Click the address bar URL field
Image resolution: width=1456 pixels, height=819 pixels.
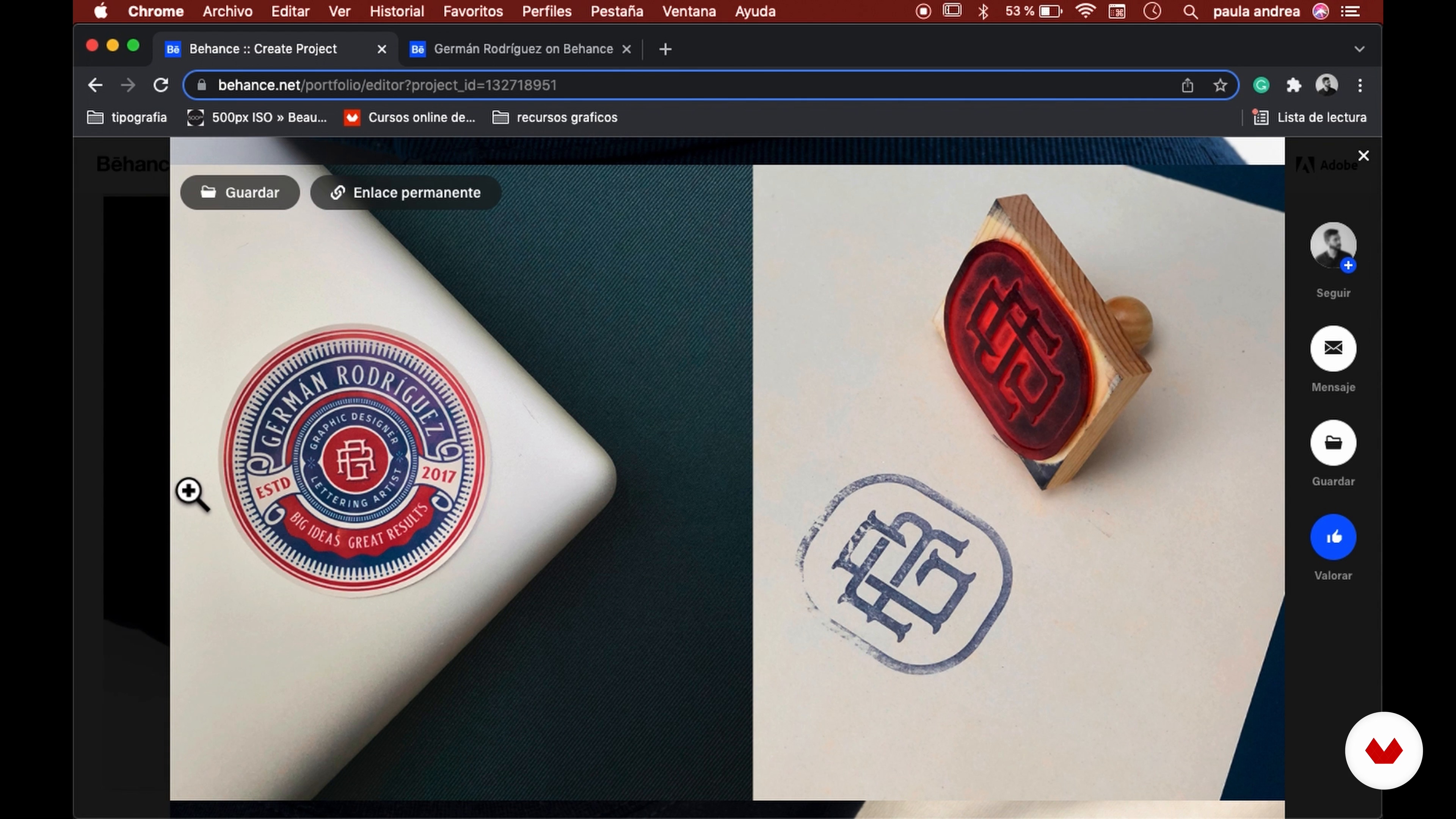[x=711, y=85]
